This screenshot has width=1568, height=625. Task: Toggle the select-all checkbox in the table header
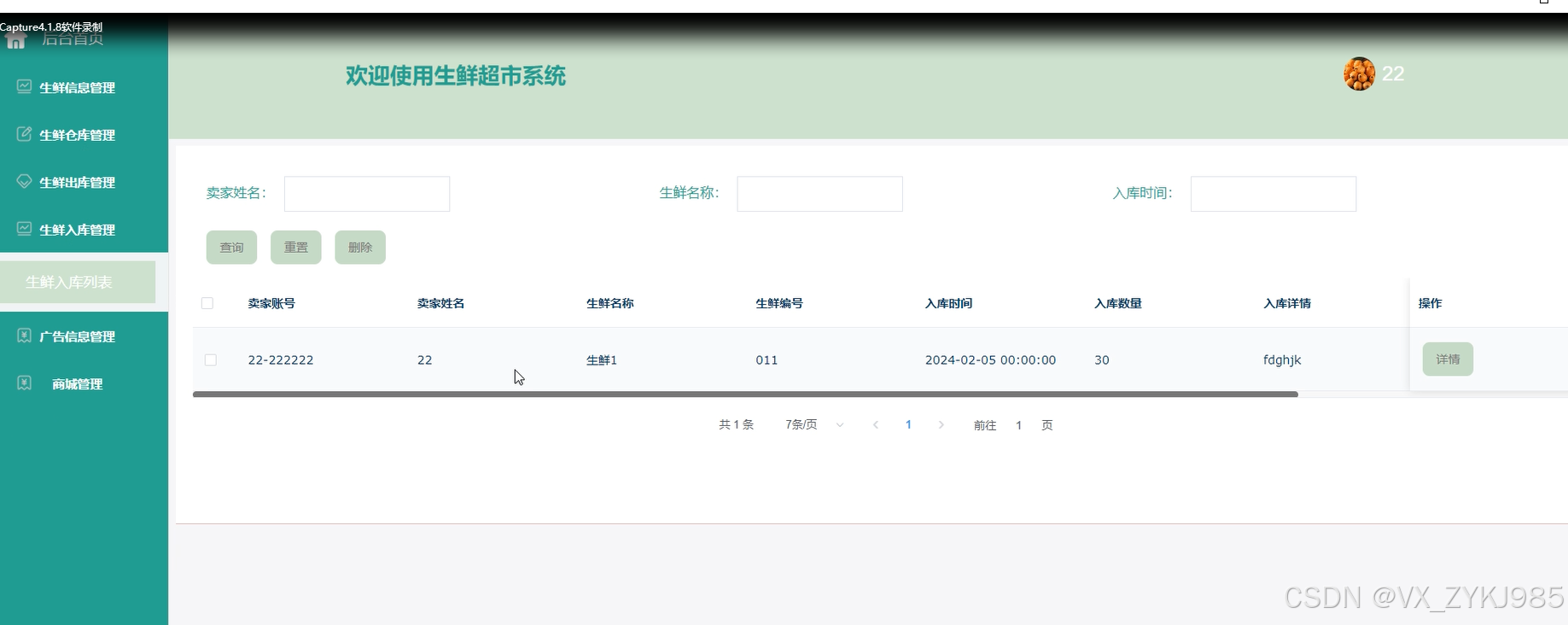[x=207, y=303]
